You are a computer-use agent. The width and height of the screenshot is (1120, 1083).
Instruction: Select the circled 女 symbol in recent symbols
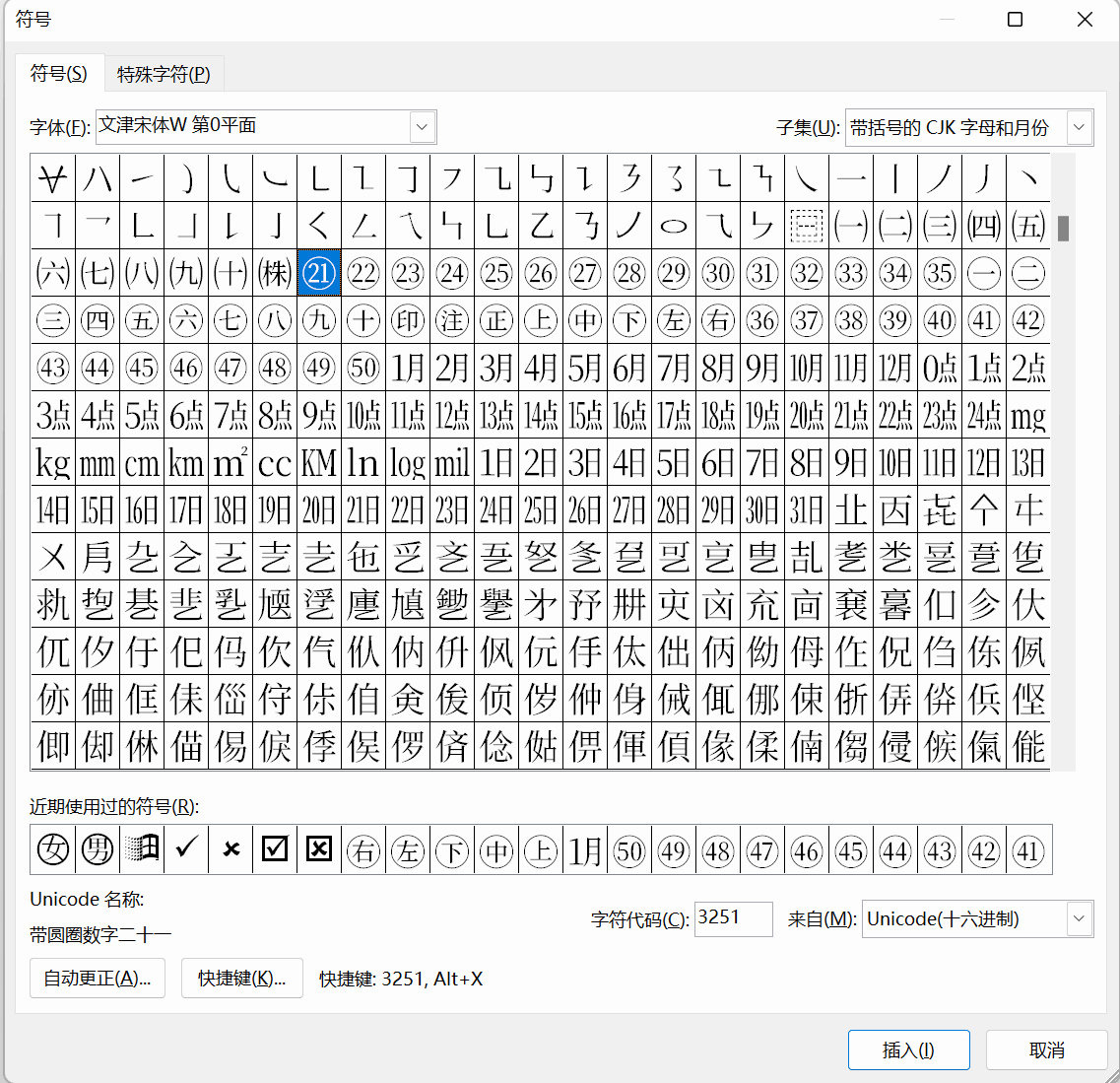(52, 849)
